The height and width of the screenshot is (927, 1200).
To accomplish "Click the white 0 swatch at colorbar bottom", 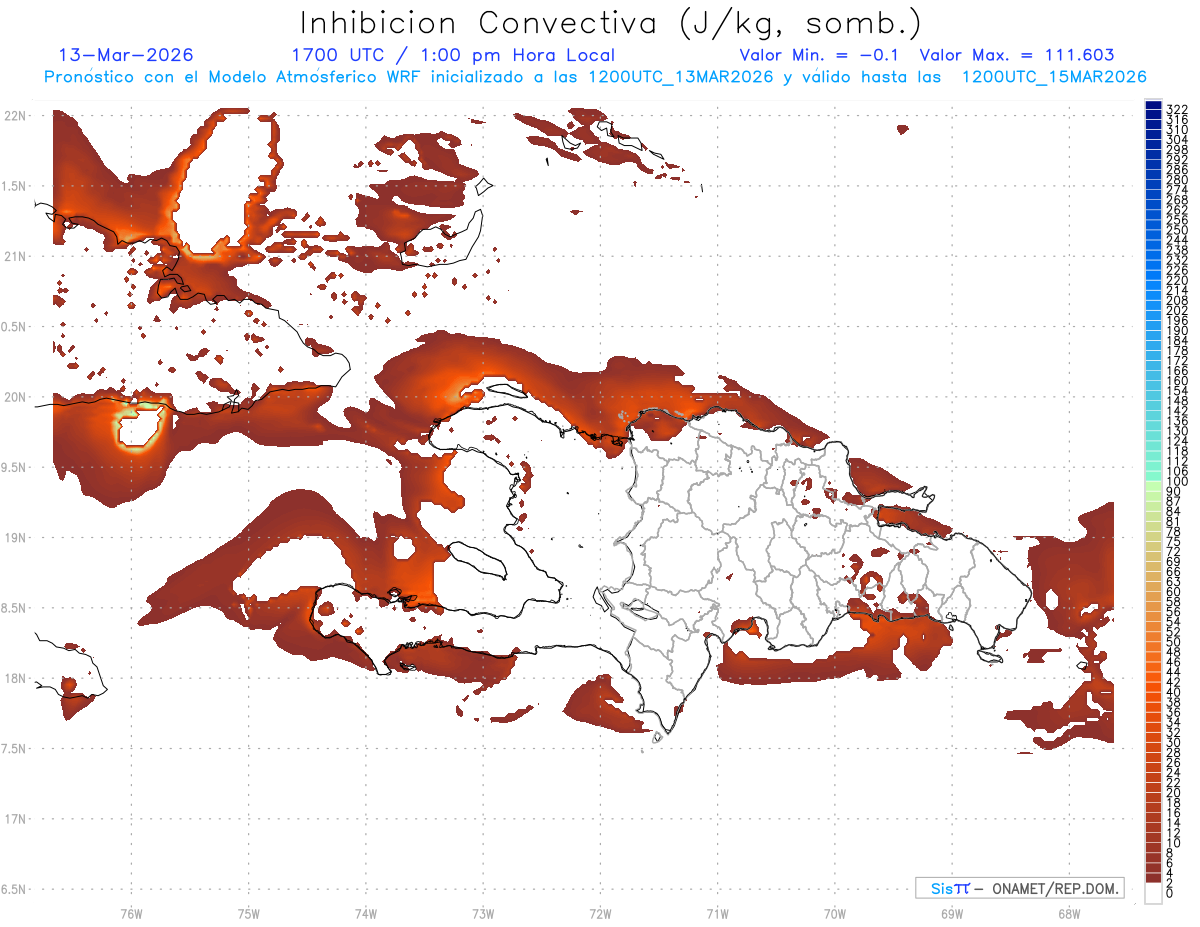I will tap(1153, 894).
